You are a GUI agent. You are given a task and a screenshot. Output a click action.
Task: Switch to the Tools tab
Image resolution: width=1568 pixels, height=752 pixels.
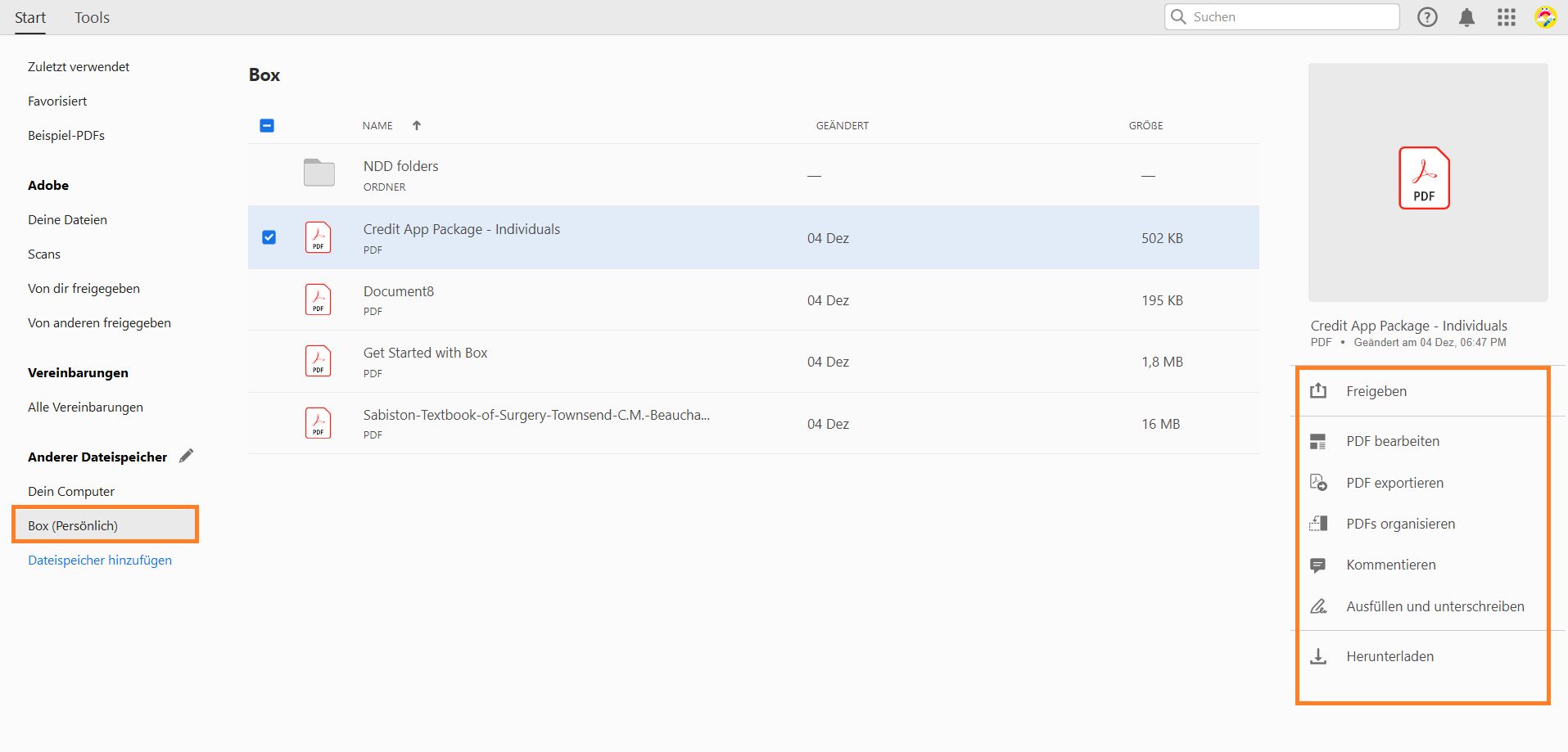[x=92, y=18]
